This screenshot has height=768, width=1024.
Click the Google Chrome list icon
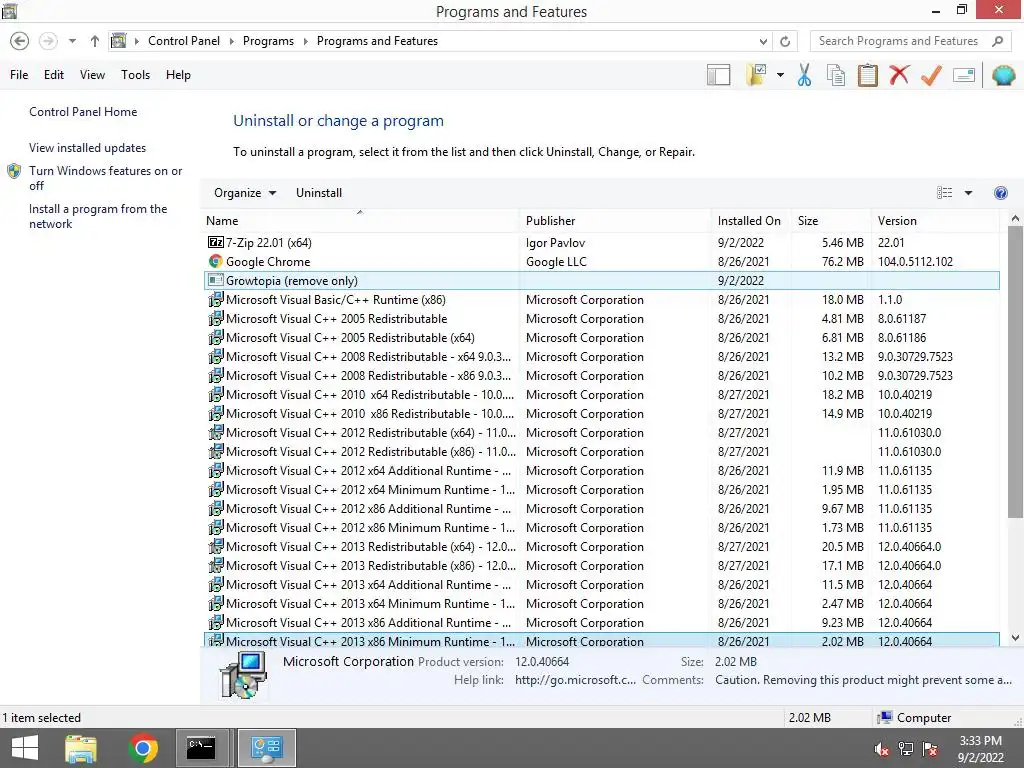tap(216, 261)
